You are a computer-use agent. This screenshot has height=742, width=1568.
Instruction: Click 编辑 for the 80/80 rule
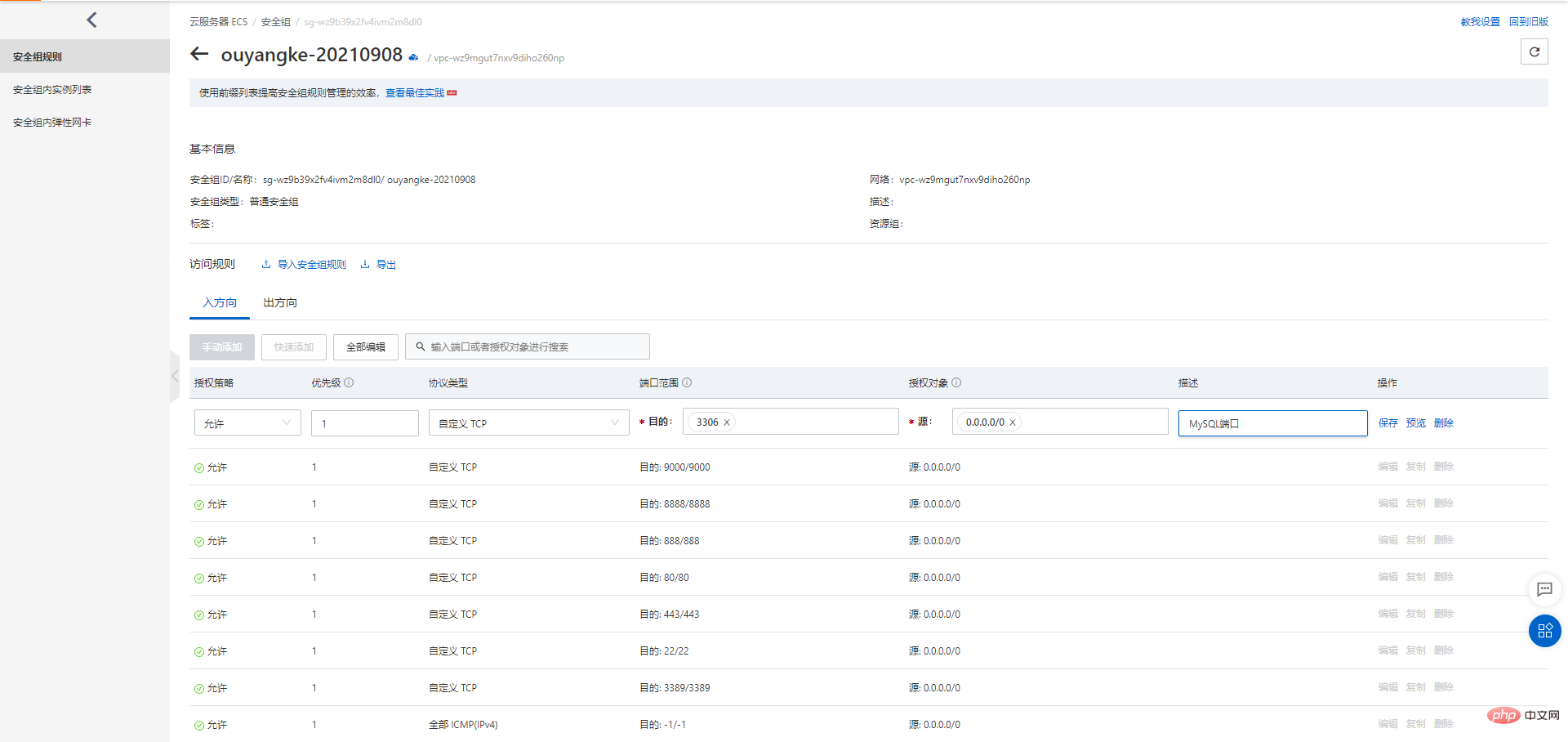tap(1388, 577)
